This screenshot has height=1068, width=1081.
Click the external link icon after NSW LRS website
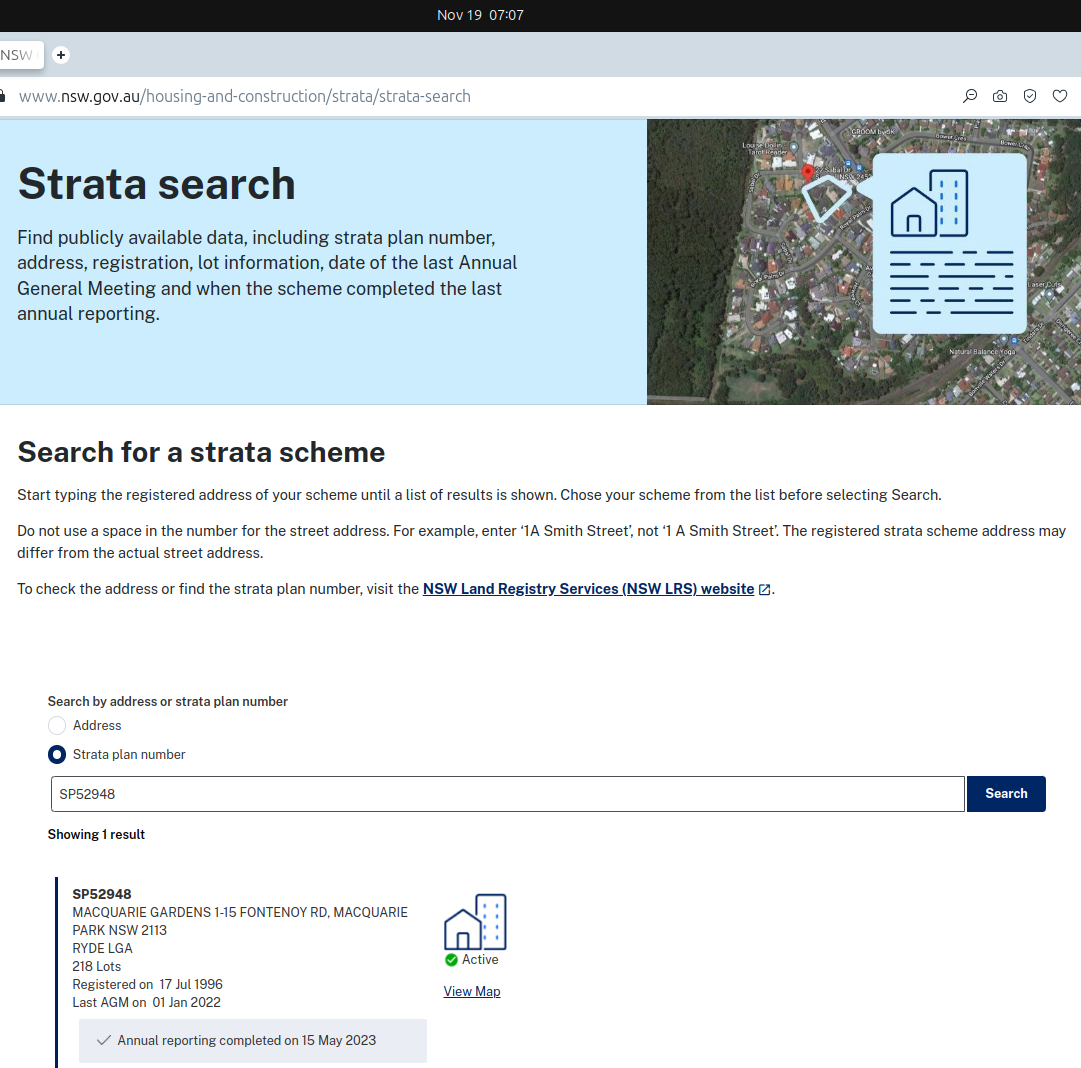(x=765, y=590)
